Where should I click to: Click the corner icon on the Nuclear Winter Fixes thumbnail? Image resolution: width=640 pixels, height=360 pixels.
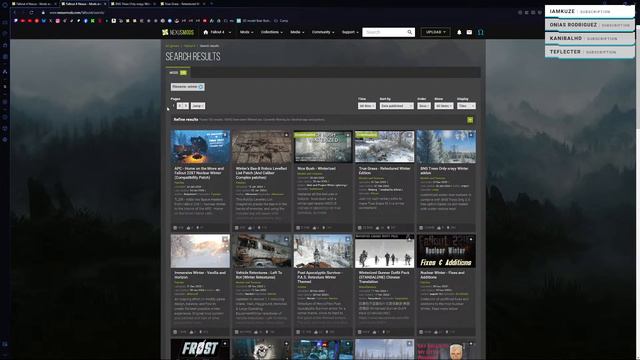click(471, 239)
